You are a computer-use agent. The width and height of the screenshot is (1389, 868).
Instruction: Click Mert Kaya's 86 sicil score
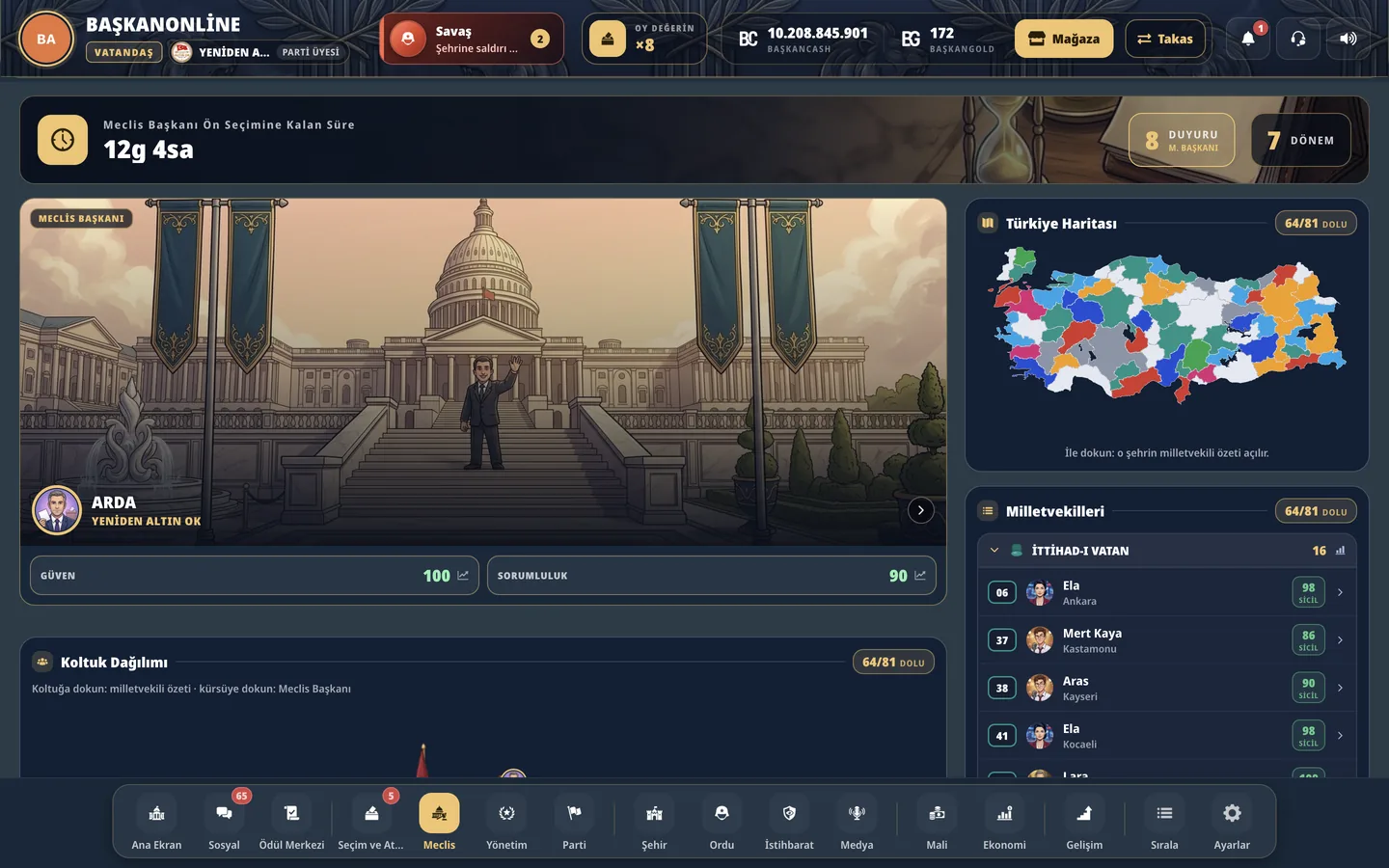pos(1308,640)
